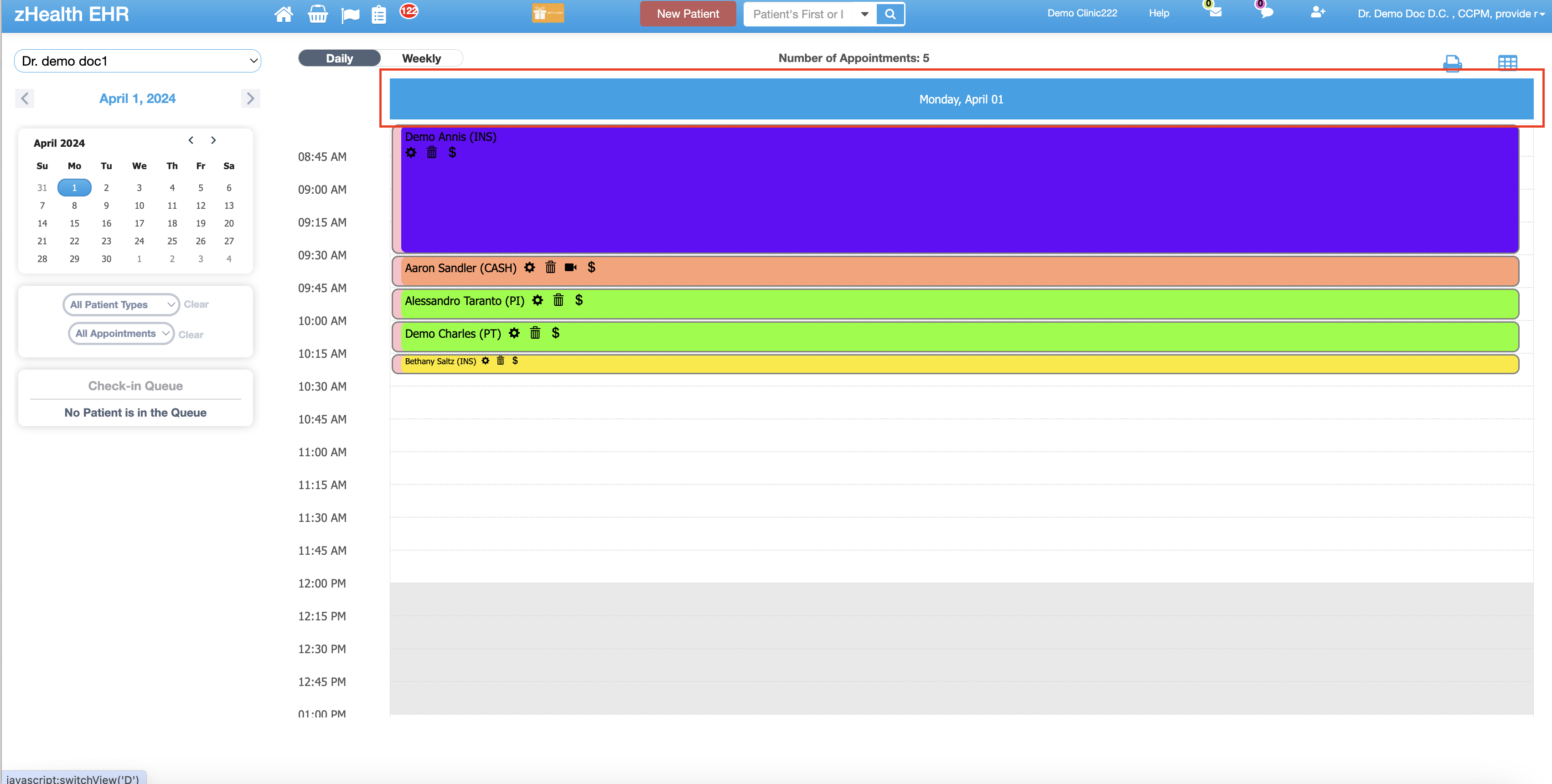Click the dollar sign icon for Bethany Saltz
This screenshot has width=1552, height=784.
click(515, 360)
